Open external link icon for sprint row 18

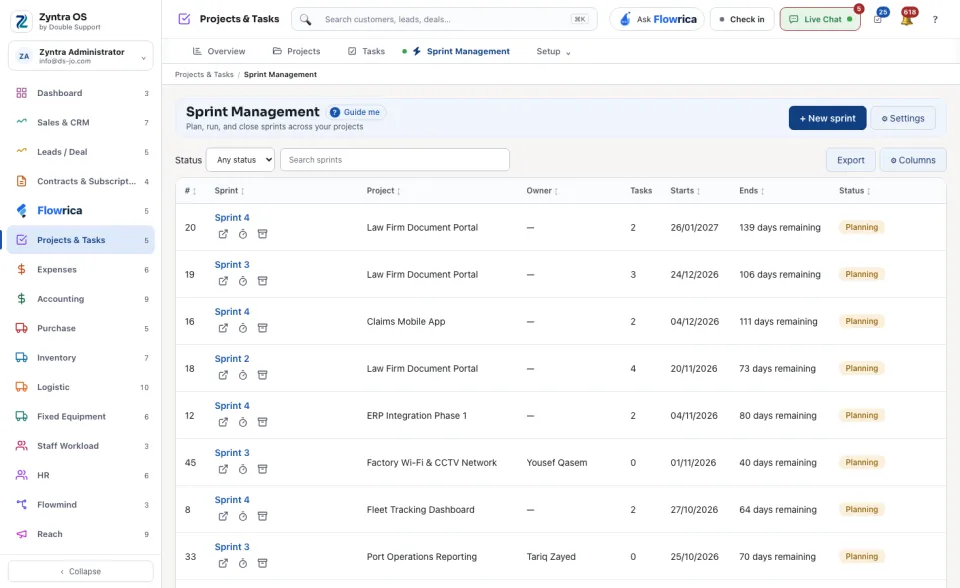click(x=223, y=375)
